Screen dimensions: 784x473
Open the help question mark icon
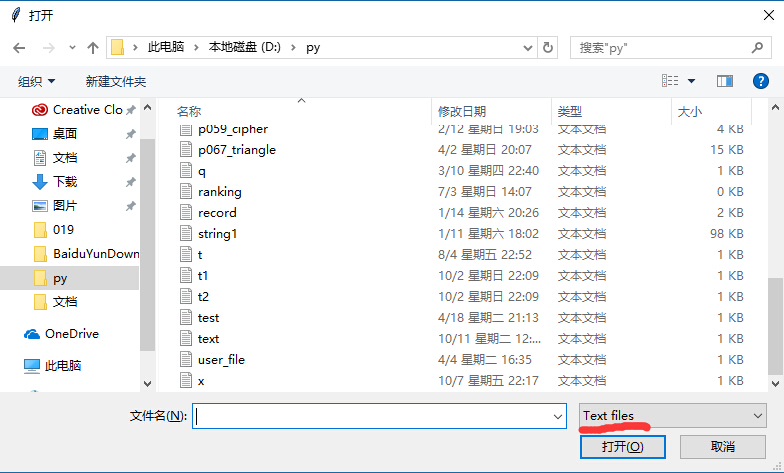[761, 80]
